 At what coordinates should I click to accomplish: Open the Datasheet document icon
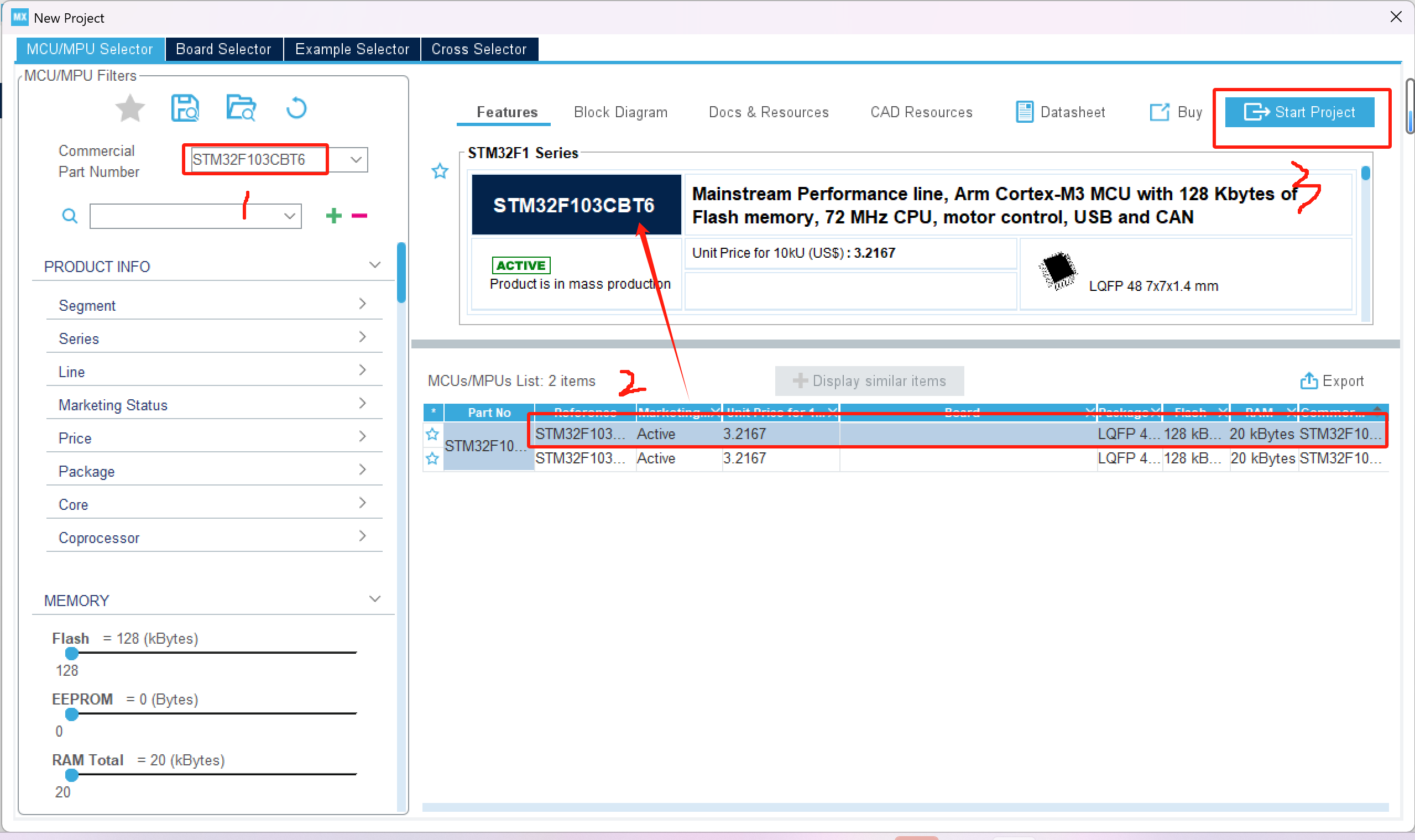pos(1024,112)
